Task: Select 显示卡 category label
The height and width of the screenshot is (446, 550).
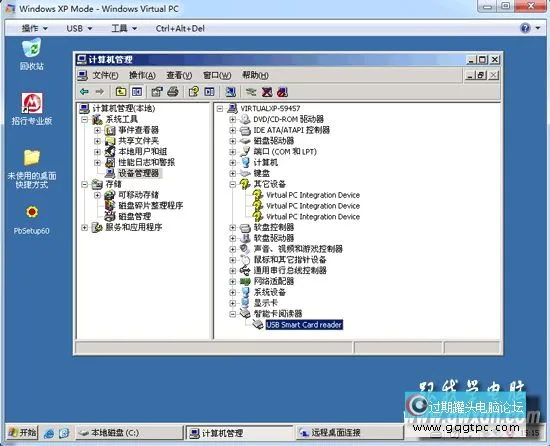Action: pos(266,303)
